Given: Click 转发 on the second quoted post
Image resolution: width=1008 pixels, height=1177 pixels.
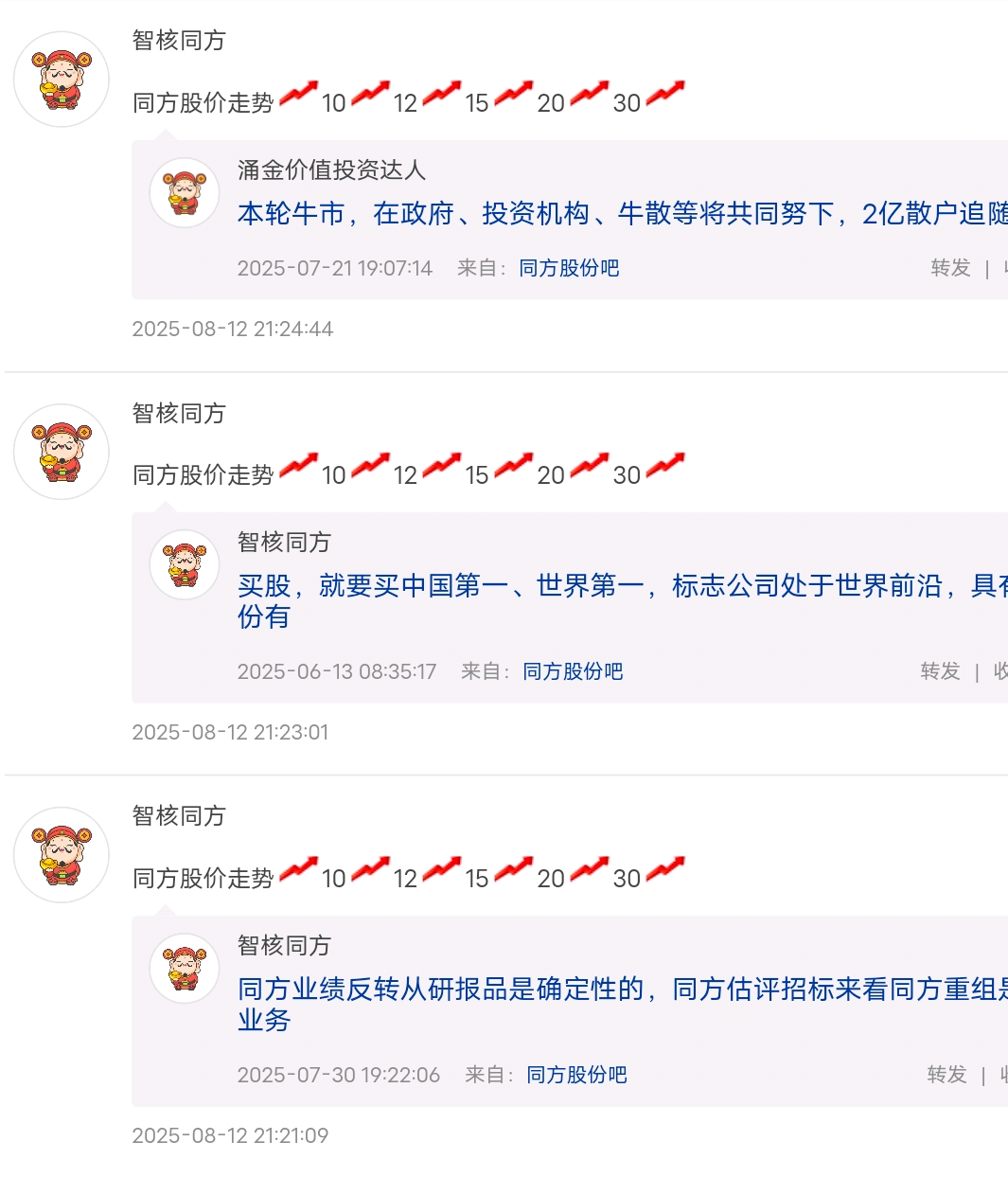Looking at the screenshot, I should [x=941, y=671].
